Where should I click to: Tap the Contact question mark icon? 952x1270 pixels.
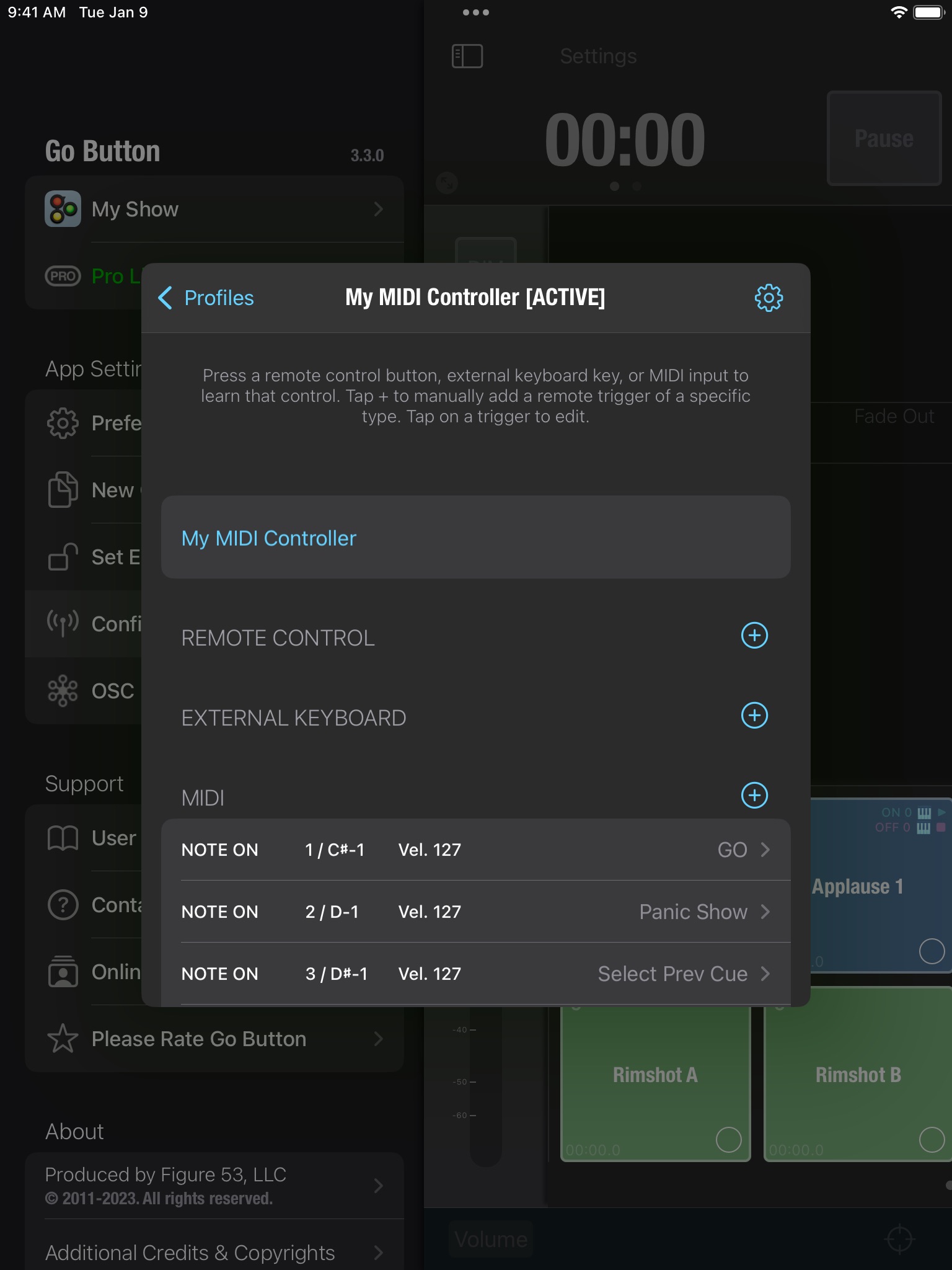point(63,905)
